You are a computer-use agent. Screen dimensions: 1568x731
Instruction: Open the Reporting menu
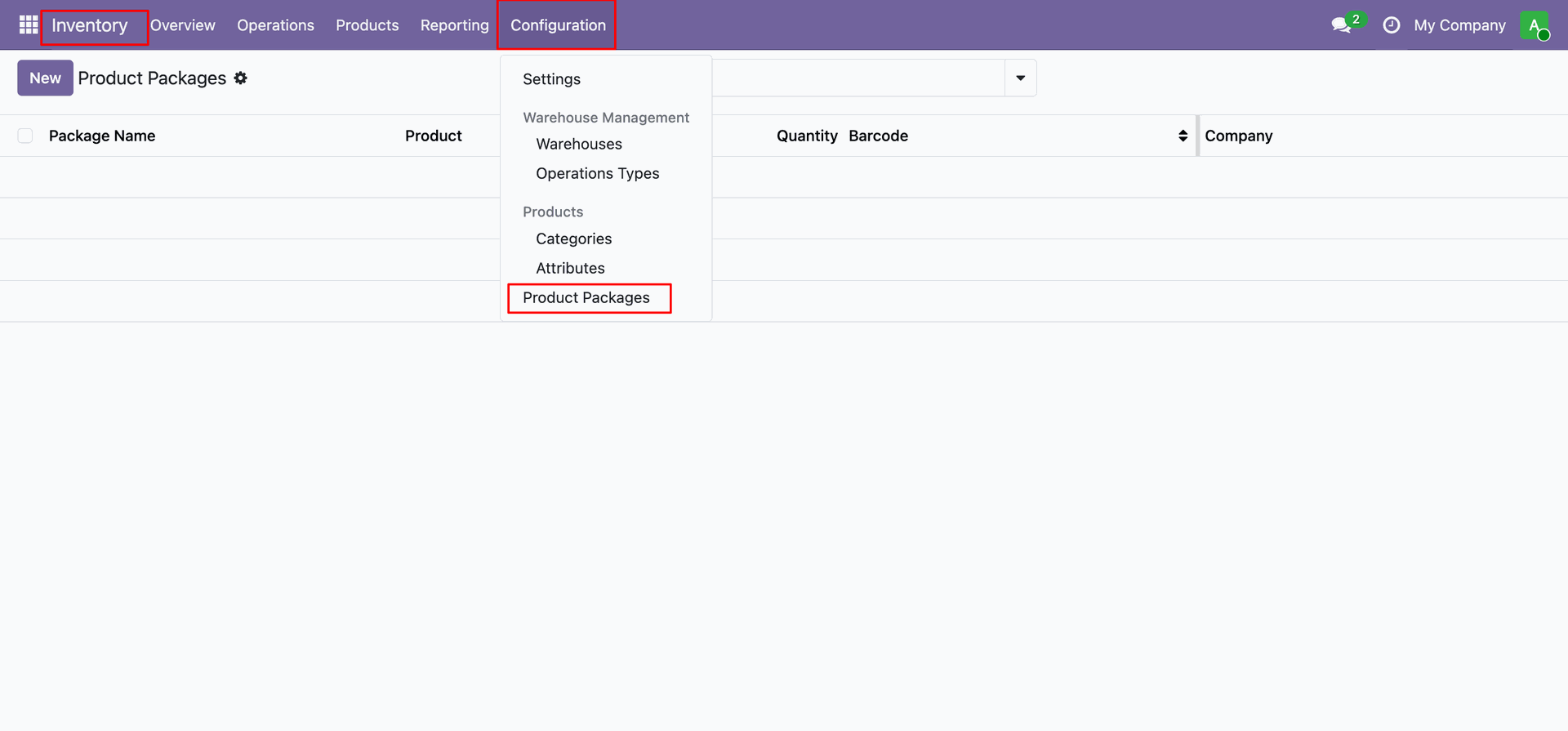455,25
